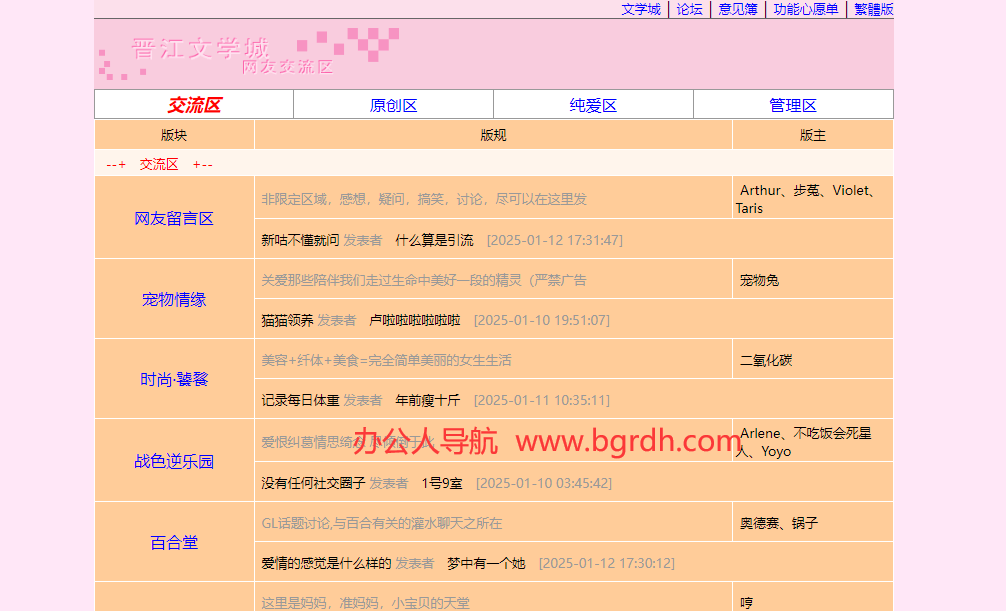Open post 爱情的感觉是什么样的
The image size is (1006, 611).
pos(326,563)
